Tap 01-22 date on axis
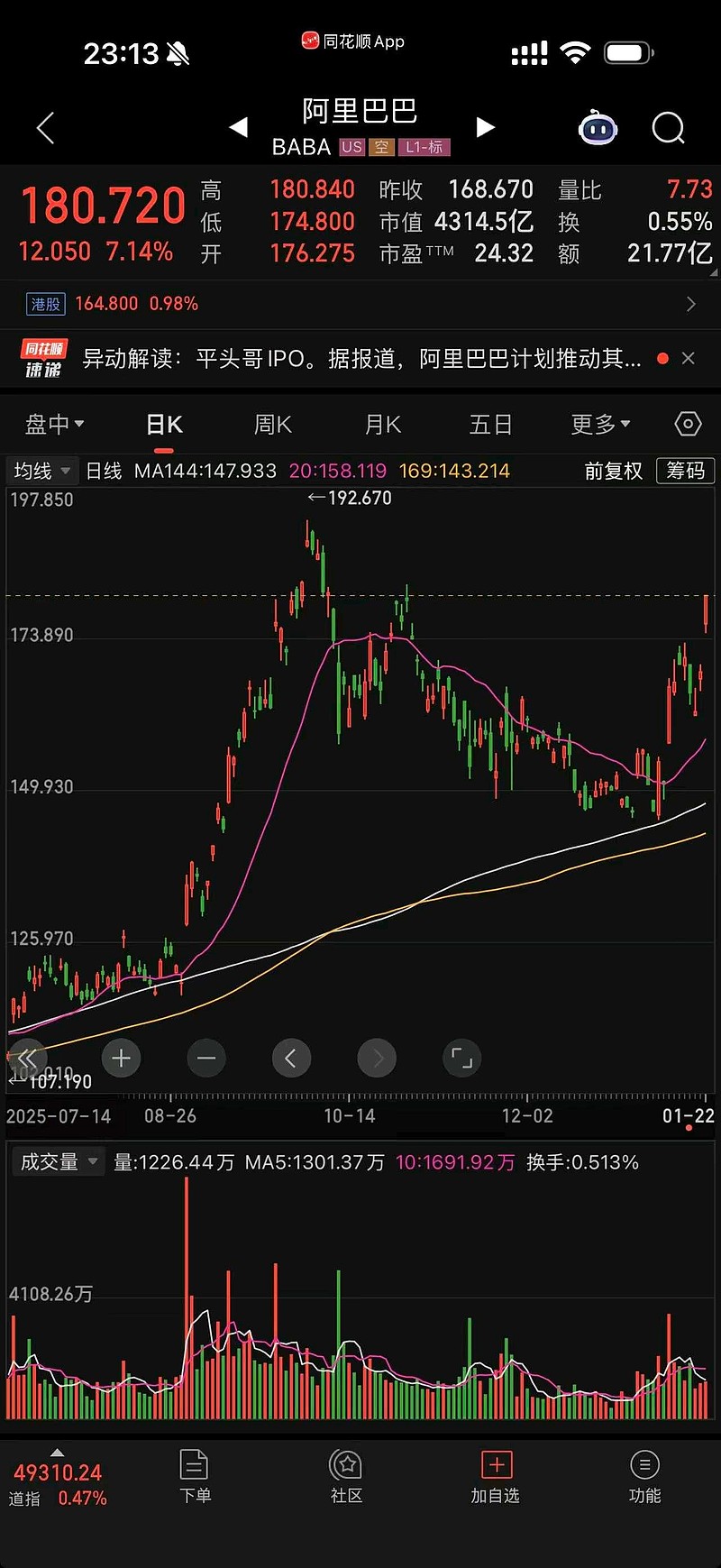The image size is (721, 1568). 689,1116
